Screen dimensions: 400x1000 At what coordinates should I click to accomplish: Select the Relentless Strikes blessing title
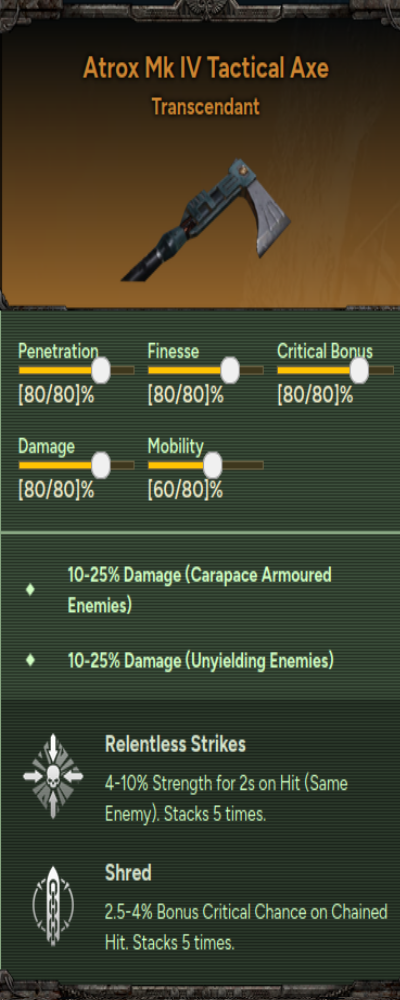(175, 744)
